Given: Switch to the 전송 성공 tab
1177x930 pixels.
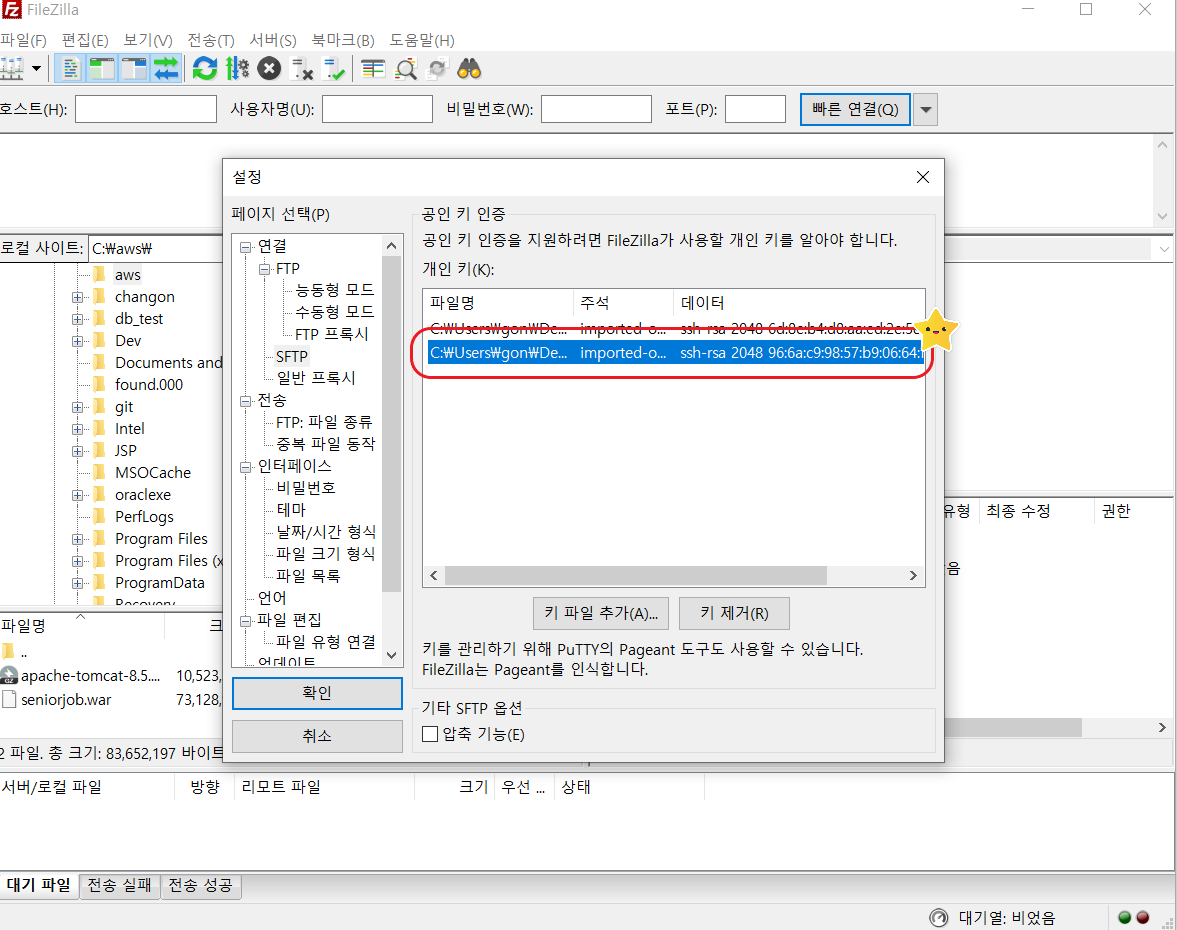Looking at the screenshot, I should tap(200, 886).
